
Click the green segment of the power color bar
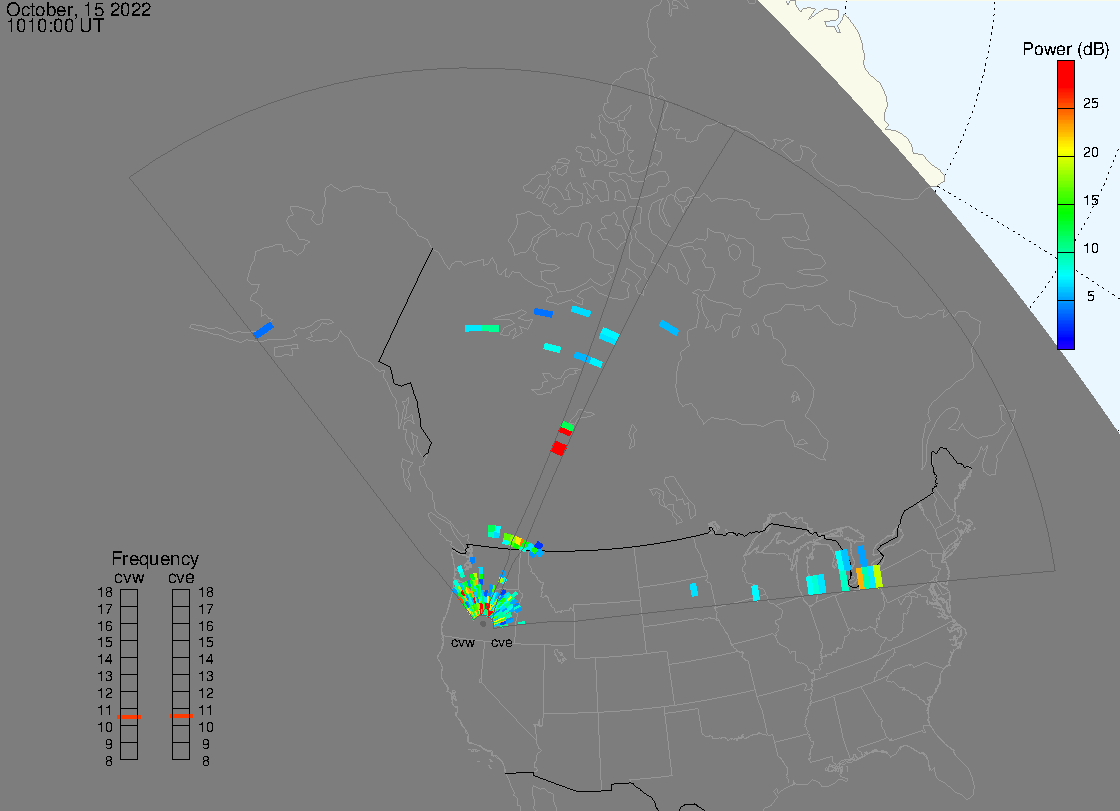1066,229
